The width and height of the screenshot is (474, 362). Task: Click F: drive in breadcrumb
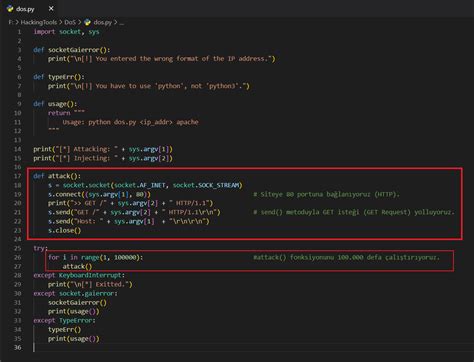(11, 22)
